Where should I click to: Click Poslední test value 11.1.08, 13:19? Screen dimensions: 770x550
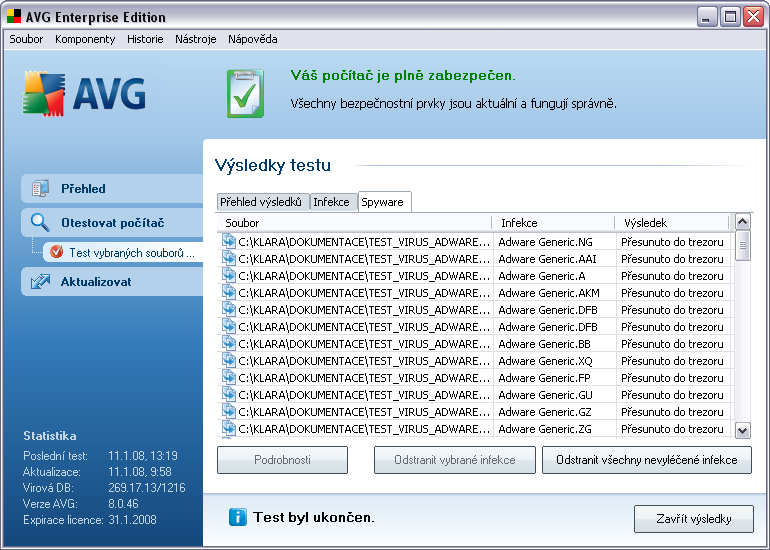coord(143,456)
